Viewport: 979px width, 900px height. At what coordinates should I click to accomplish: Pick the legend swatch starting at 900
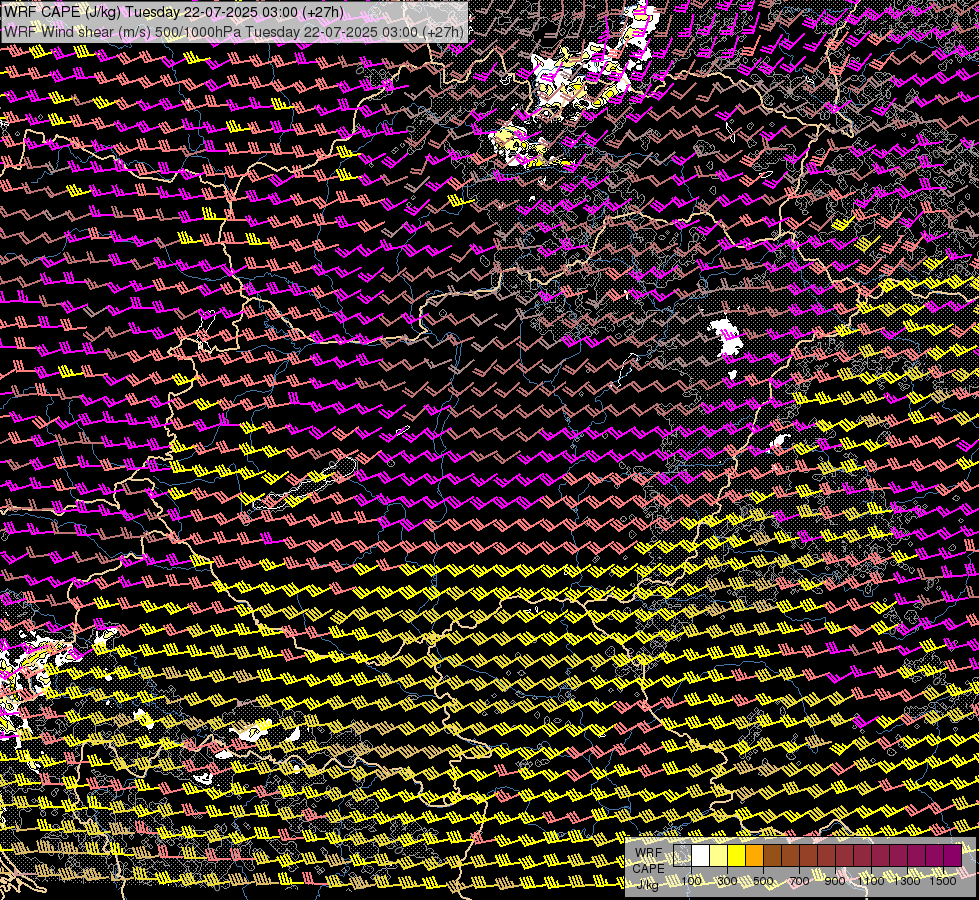(845, 855)
